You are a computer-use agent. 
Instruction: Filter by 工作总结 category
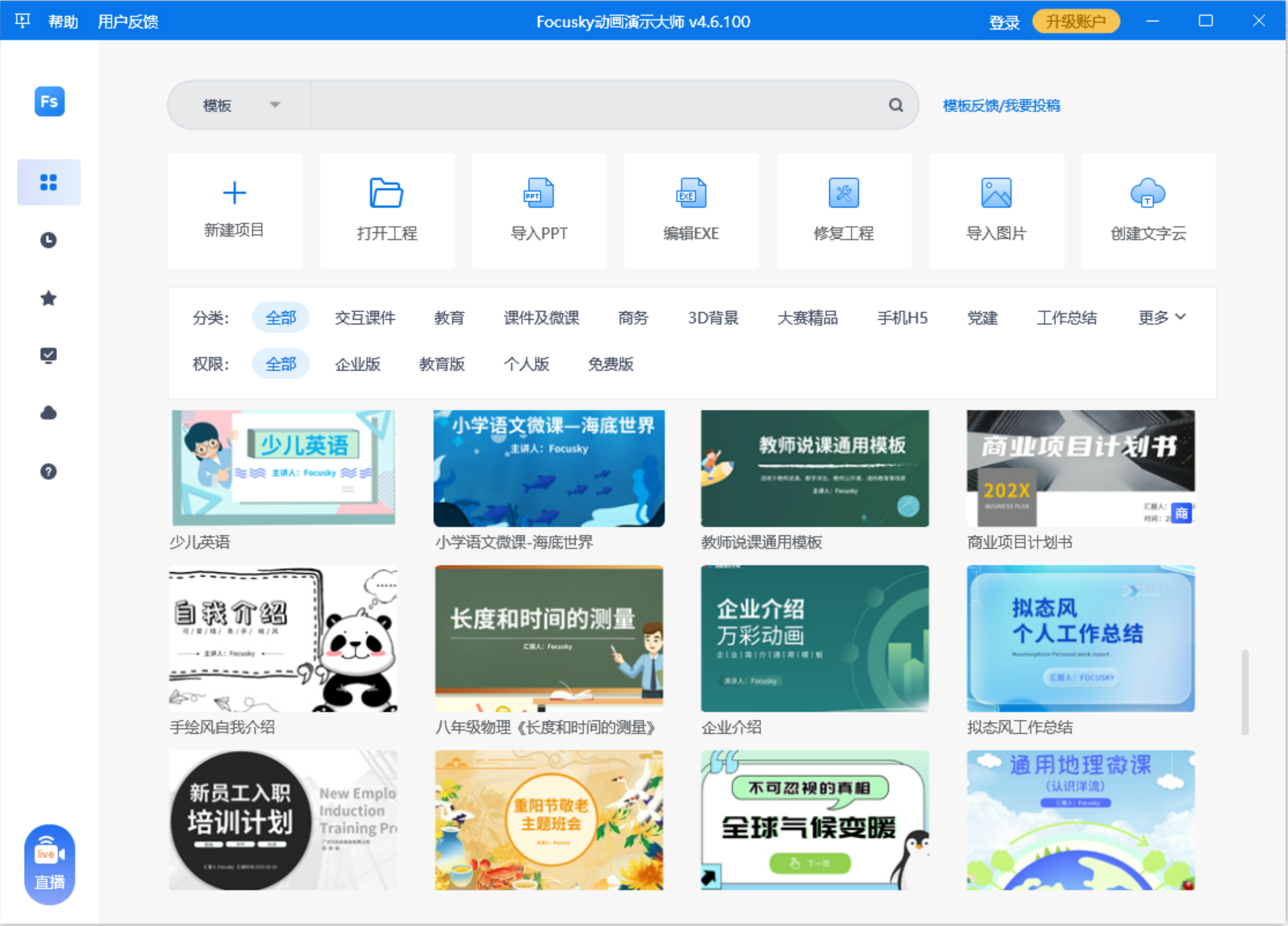[1067, 318]
